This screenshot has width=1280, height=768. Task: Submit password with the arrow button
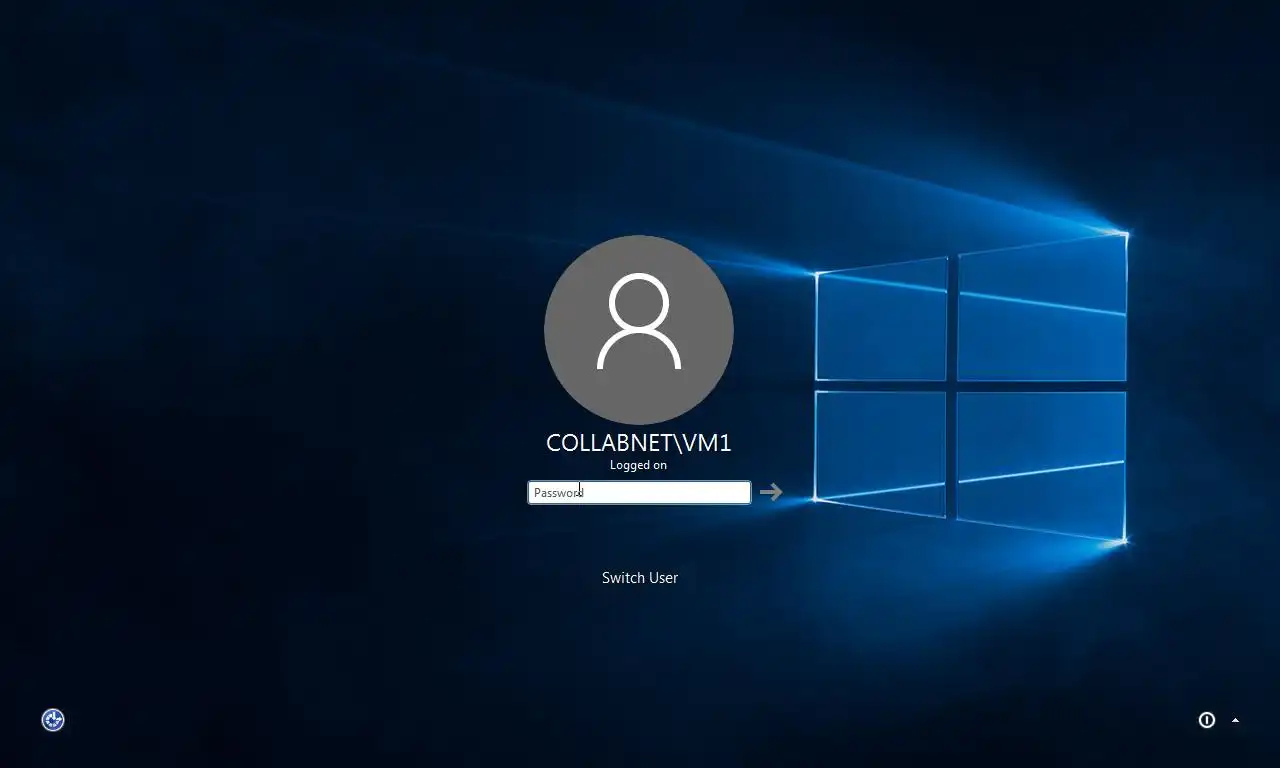[x=771, y=492]
